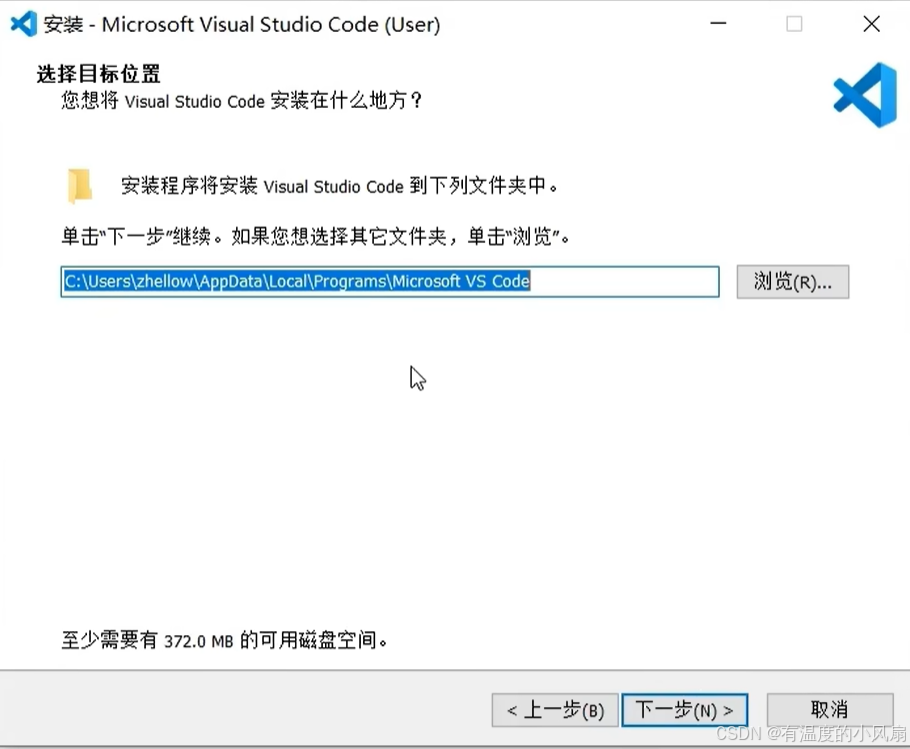Close the installer window
The image size is (910, 749).
[872, 24]
